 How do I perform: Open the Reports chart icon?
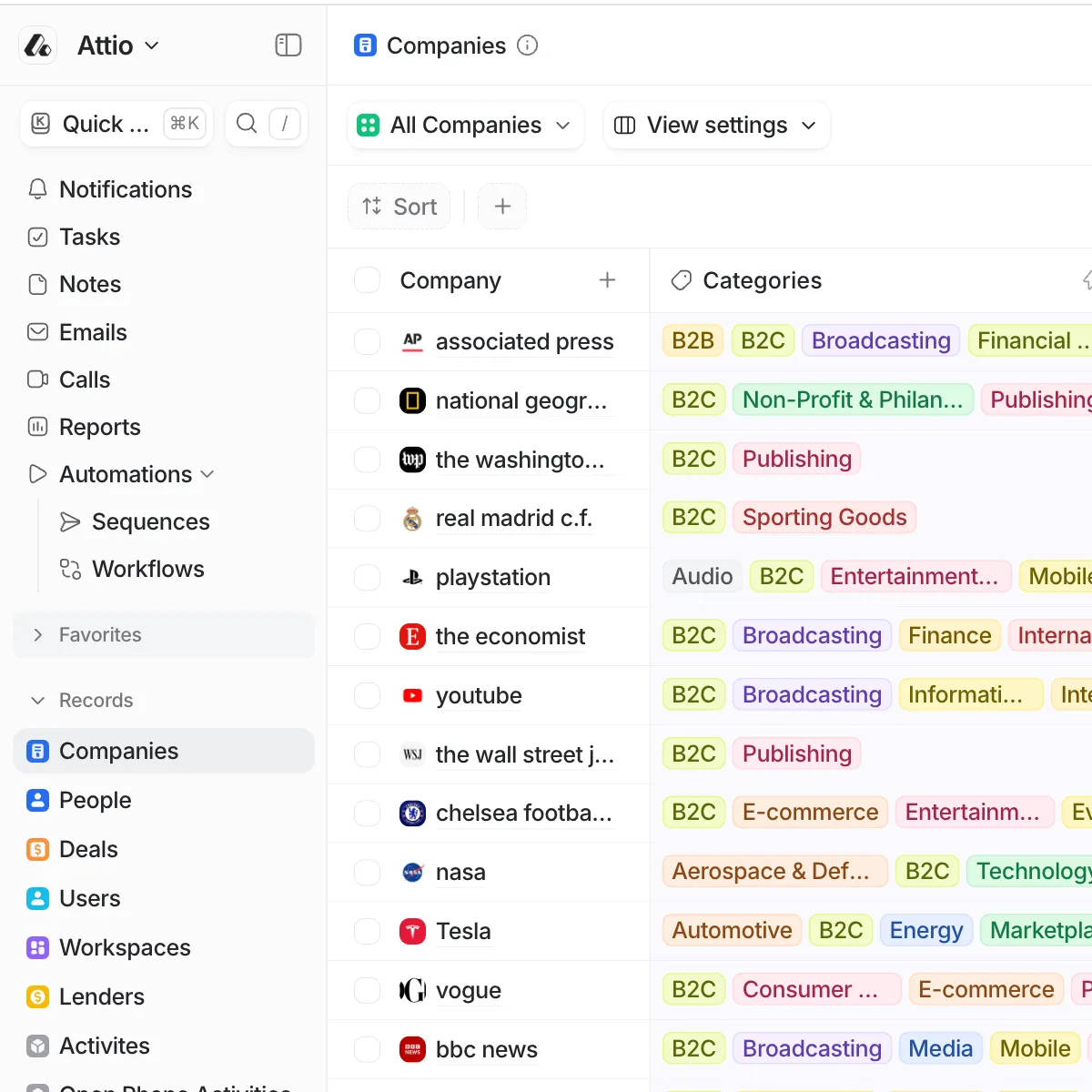pyautogui.click(x=37, y=427)
